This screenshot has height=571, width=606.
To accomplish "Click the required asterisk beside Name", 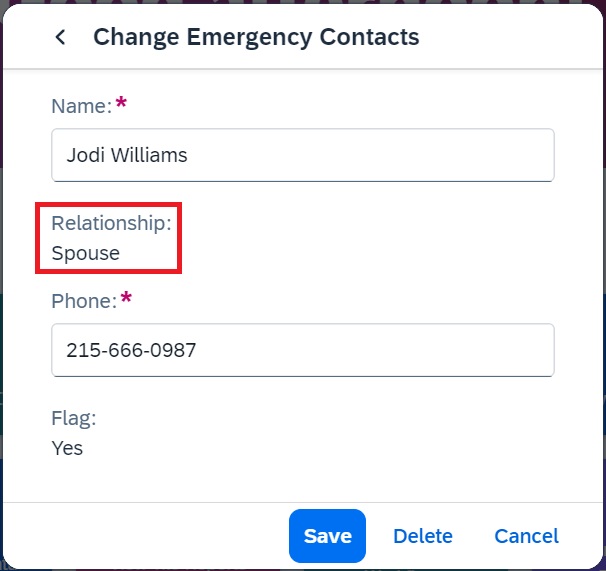I will pos(121,102).
